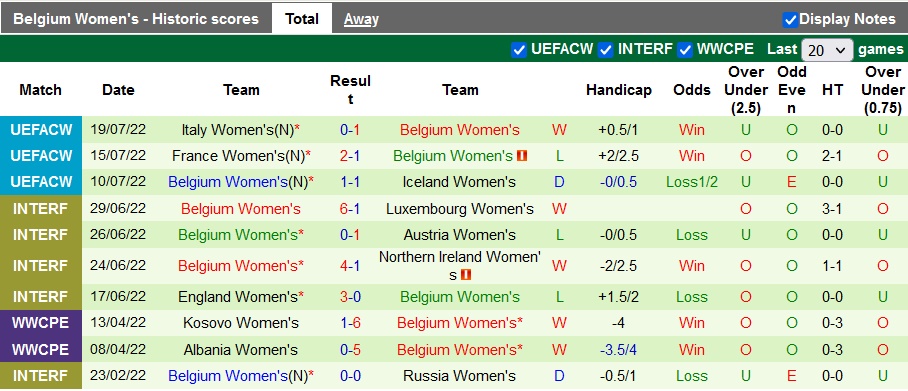Click UEFACW label for 19/07/22 match
The height and width of the screenshot is (391, 908).
pos(41,130)
